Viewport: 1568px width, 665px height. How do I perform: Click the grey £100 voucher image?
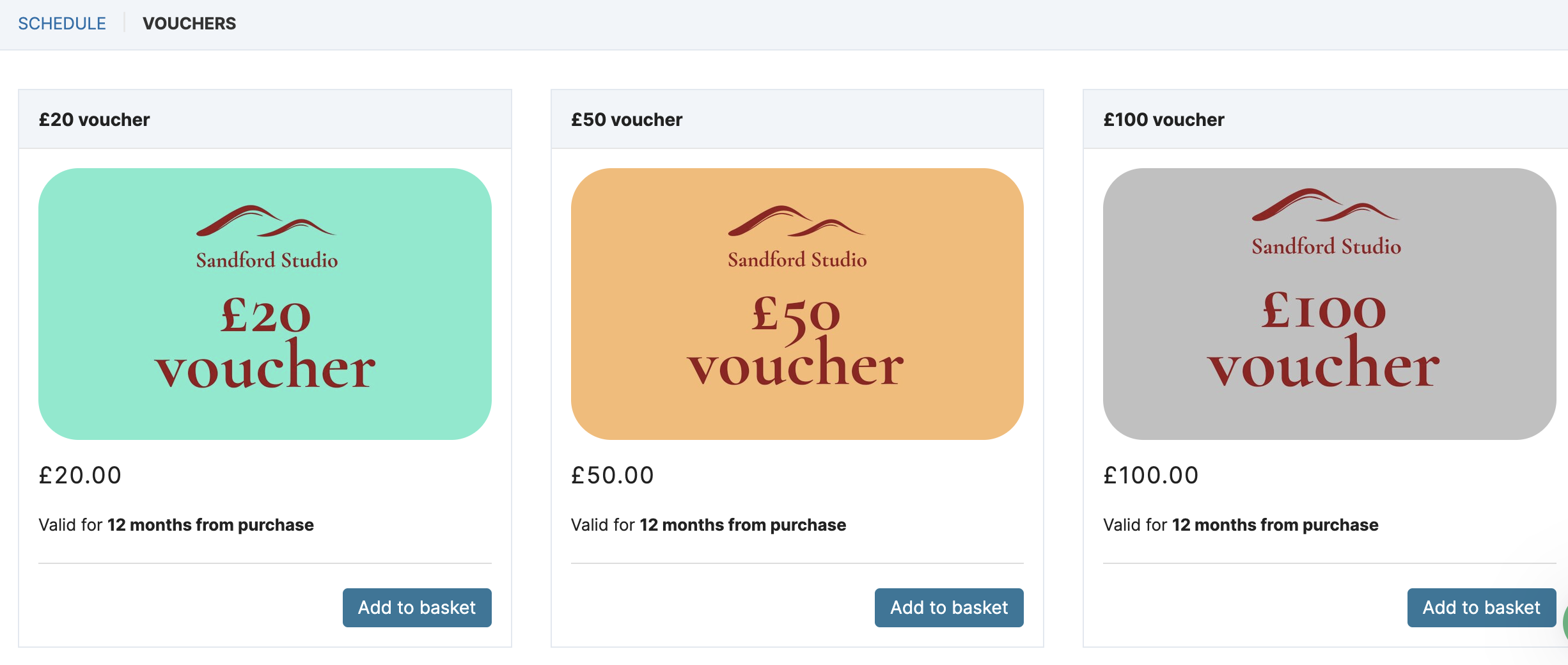[1329, 304]
